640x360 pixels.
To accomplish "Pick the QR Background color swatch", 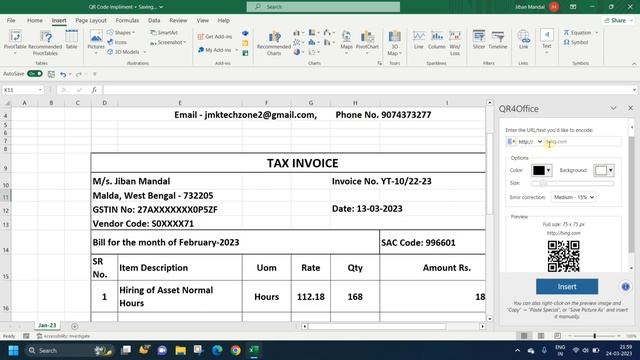I will coord(604,170).
